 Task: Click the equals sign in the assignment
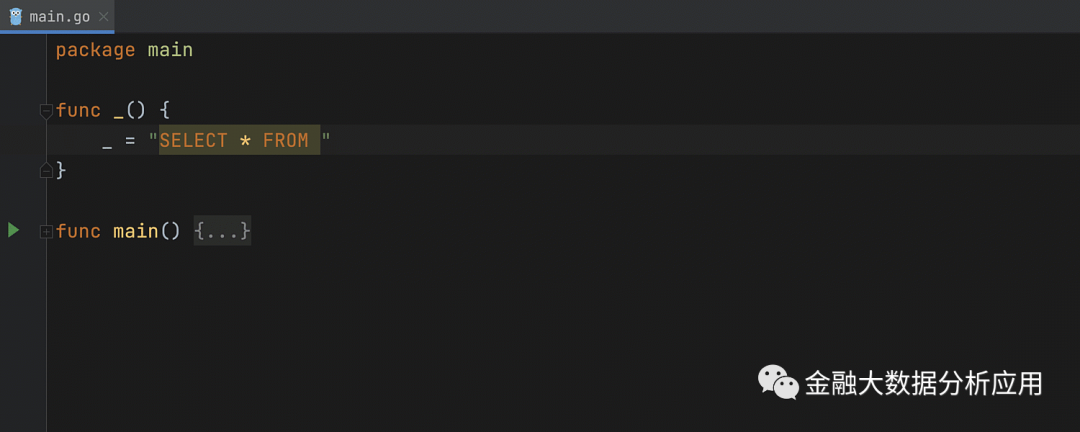(x=130, y=141)
